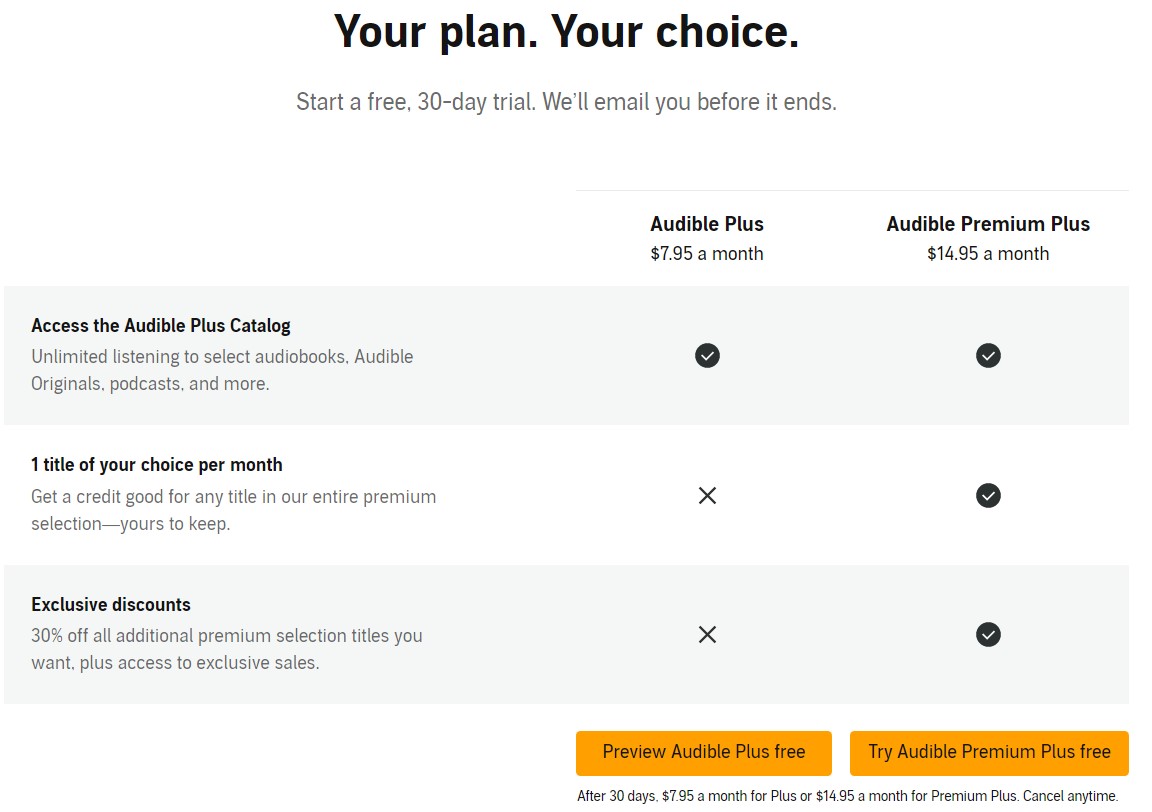Click the Exclusive discounts feature heading
The width and height of the screenshot is (1152, 812).
click(x=111, y=605)
